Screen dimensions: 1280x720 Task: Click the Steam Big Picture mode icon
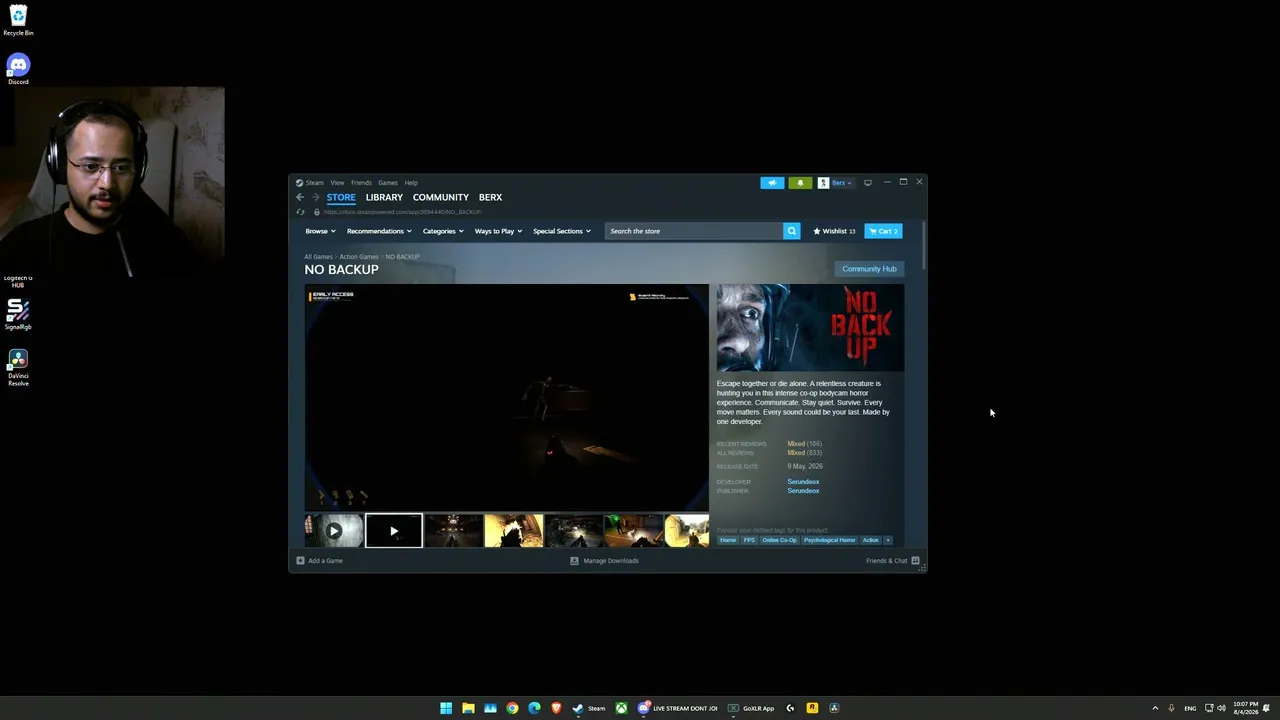click(x=868, y=183)
